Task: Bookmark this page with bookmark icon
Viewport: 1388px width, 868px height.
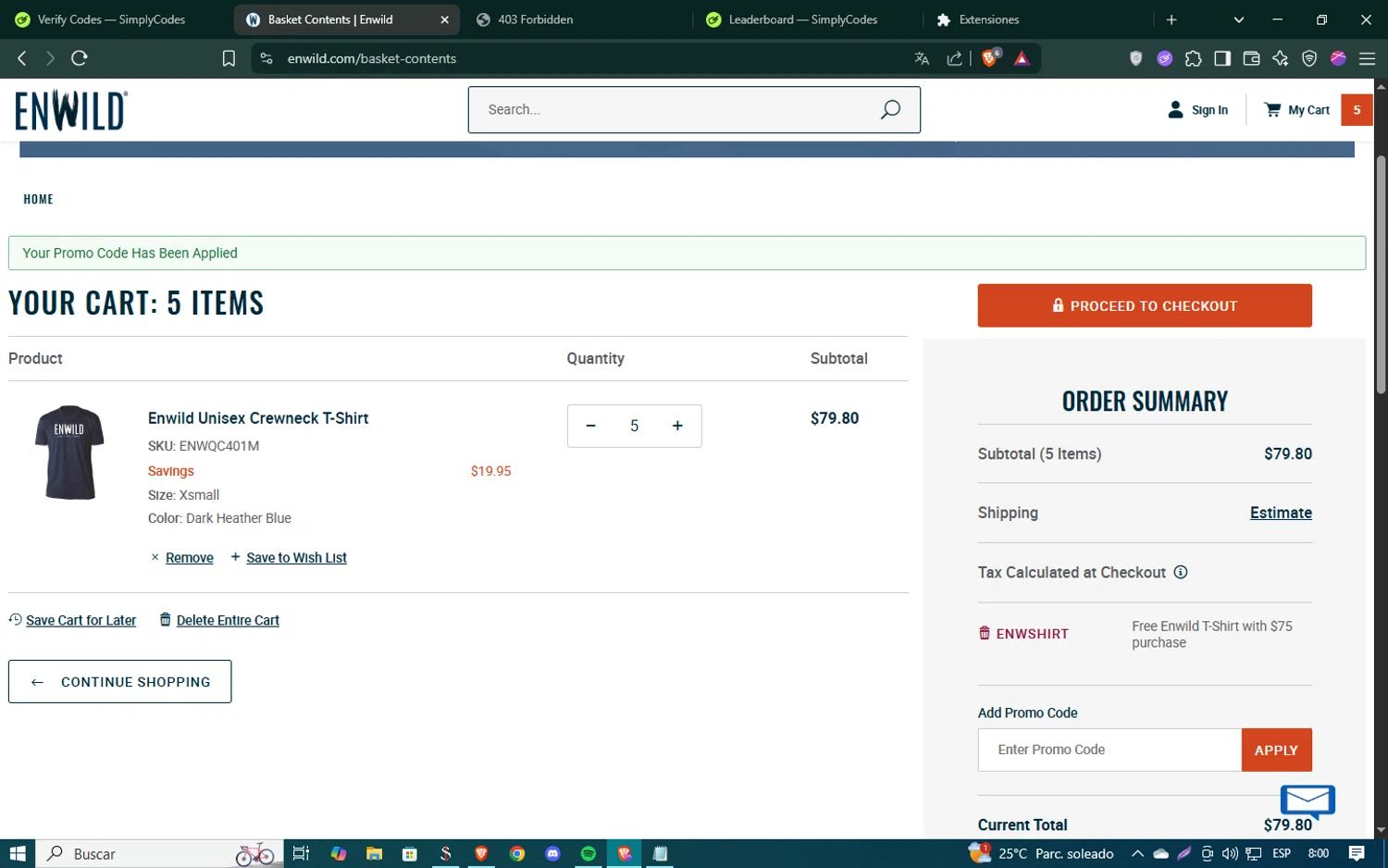Action: [229, 58]
